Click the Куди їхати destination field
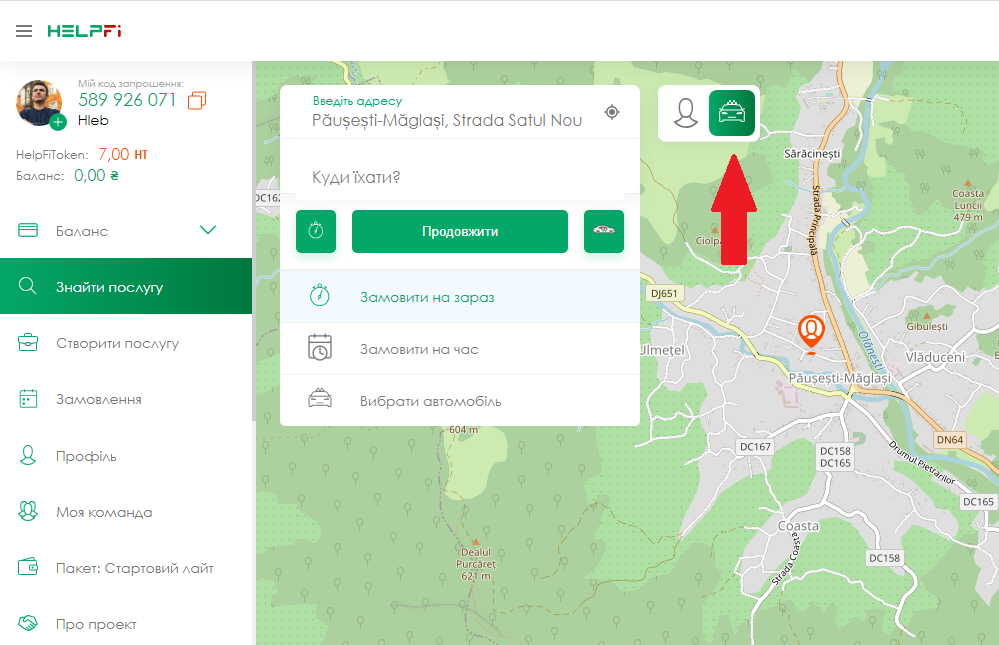This screenshot has height=645, width=999. (x=460, y=177)
